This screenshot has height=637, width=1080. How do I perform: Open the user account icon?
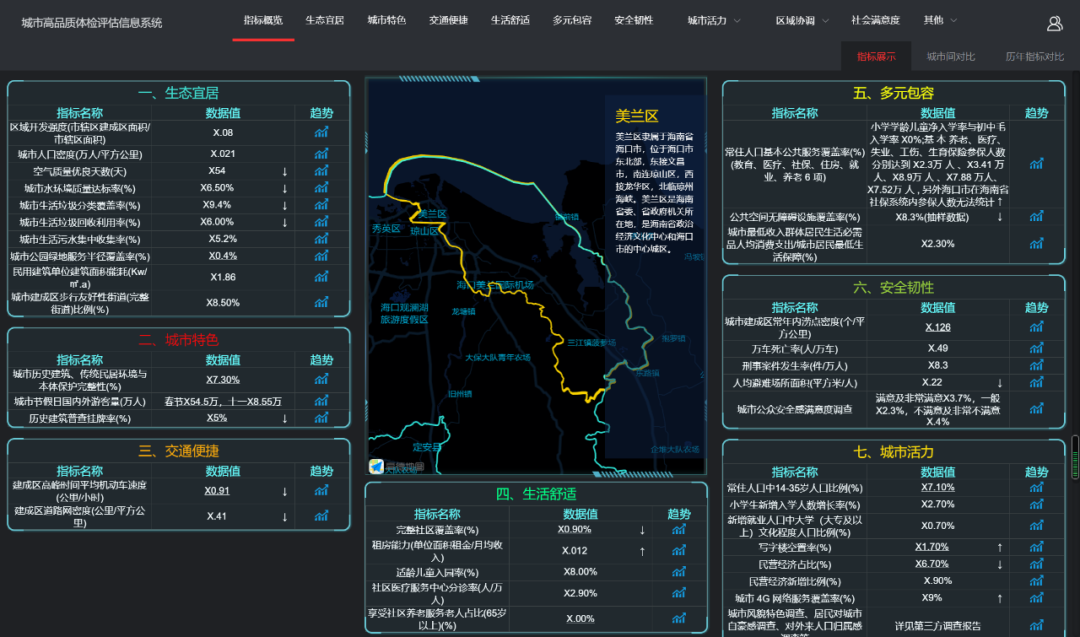[x=1054, y=24]
